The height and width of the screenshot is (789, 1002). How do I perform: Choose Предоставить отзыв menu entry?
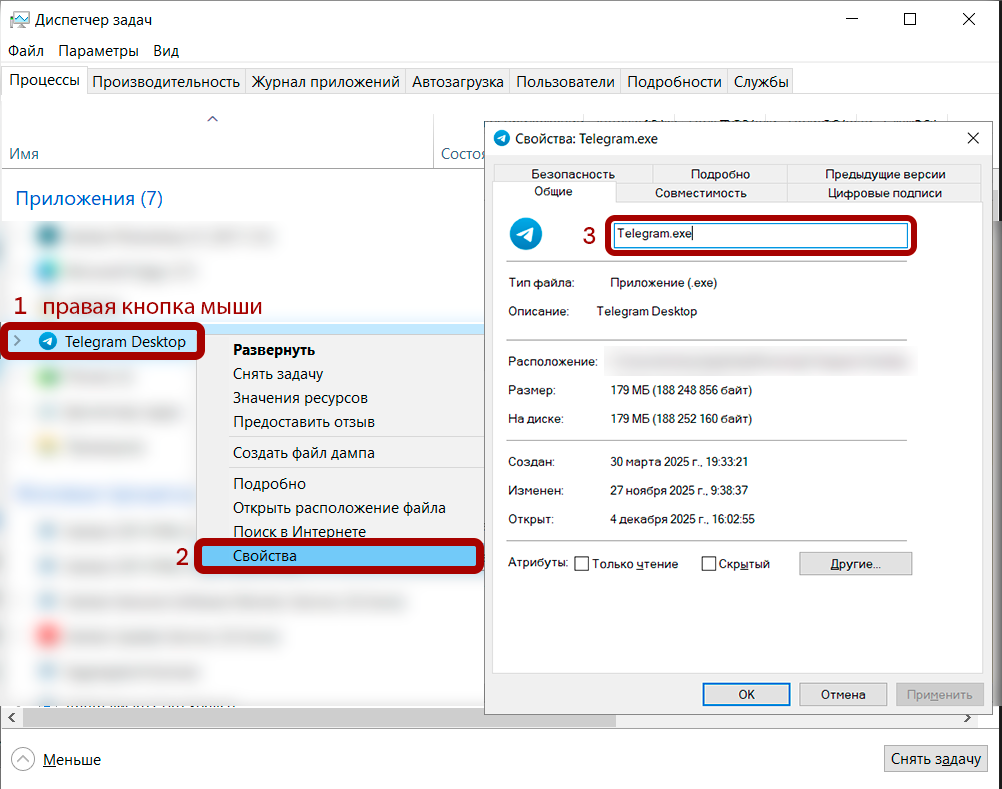point(304,422)
